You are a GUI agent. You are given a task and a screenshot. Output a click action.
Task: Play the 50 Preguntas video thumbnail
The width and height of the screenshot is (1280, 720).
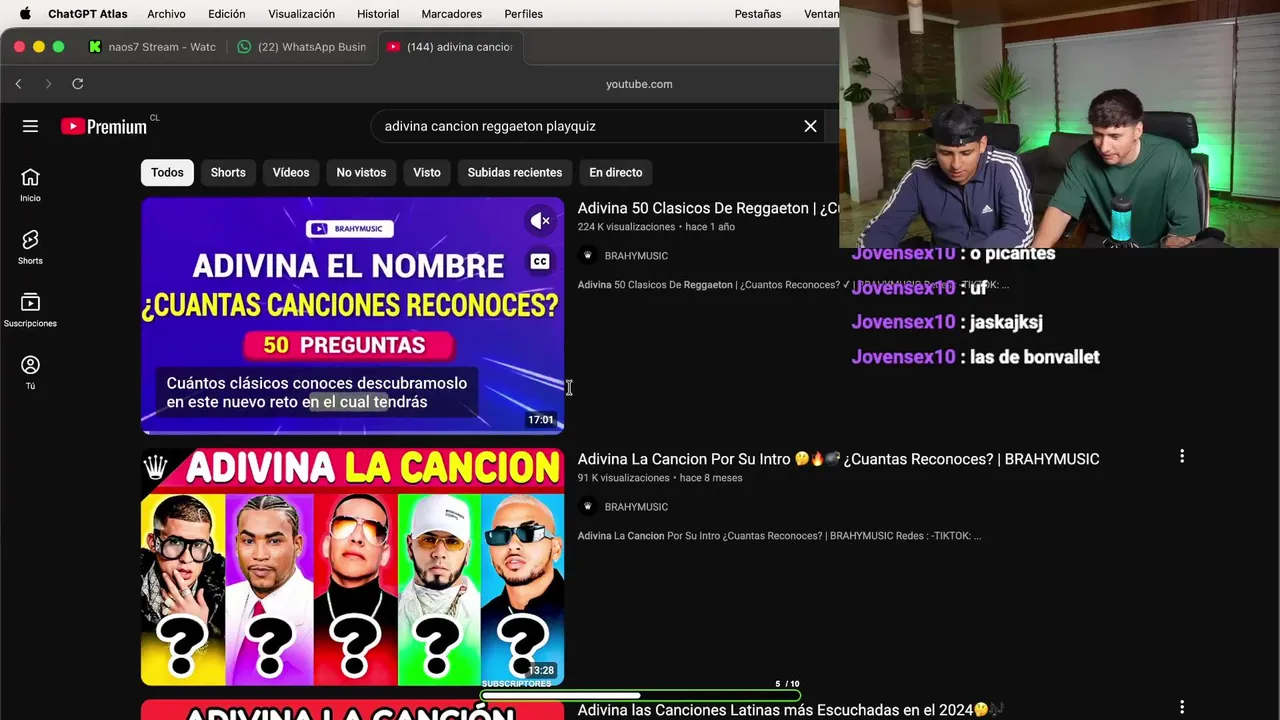pos(352,315)
